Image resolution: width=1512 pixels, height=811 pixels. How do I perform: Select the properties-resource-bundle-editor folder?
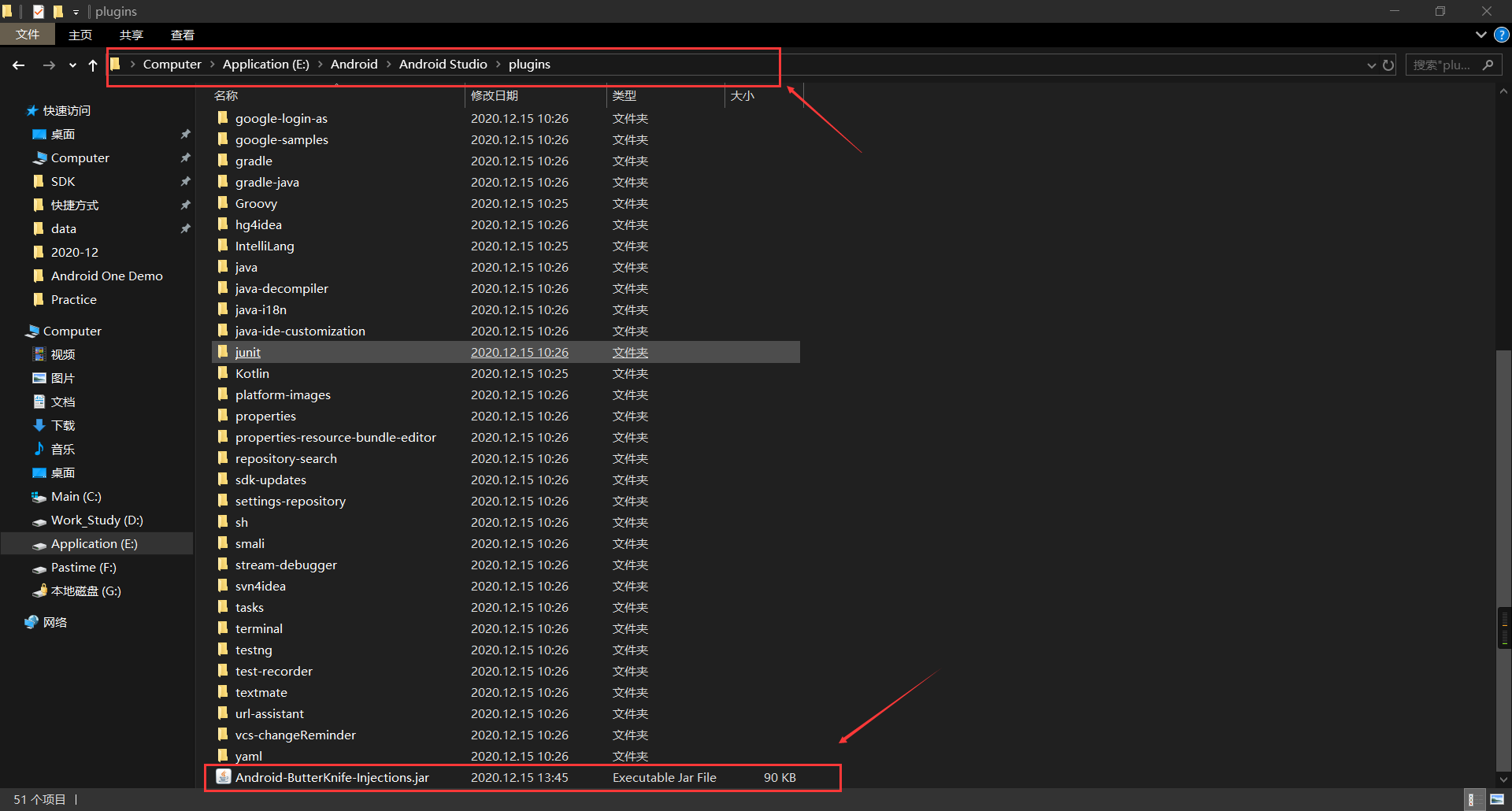pyautogui.click(x=335, y=438)
